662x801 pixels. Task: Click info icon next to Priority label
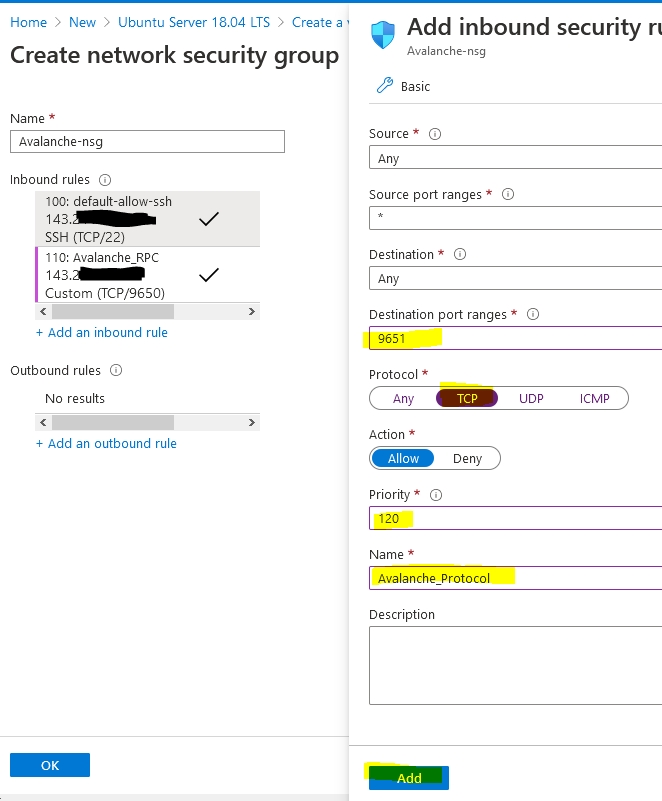436,494
